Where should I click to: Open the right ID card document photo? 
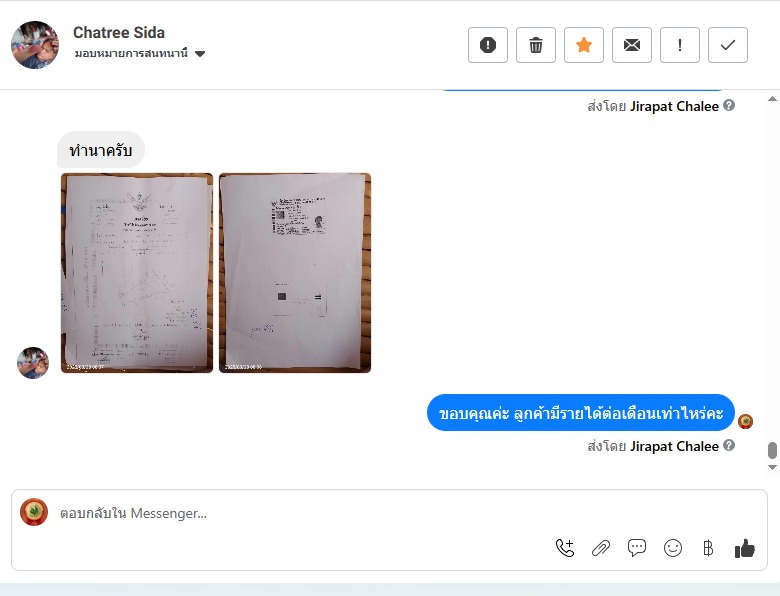[x=295, y=273]
